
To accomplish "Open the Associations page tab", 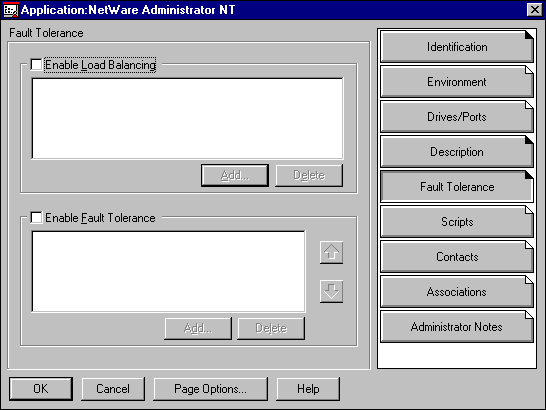I will (x=457, y=292).
